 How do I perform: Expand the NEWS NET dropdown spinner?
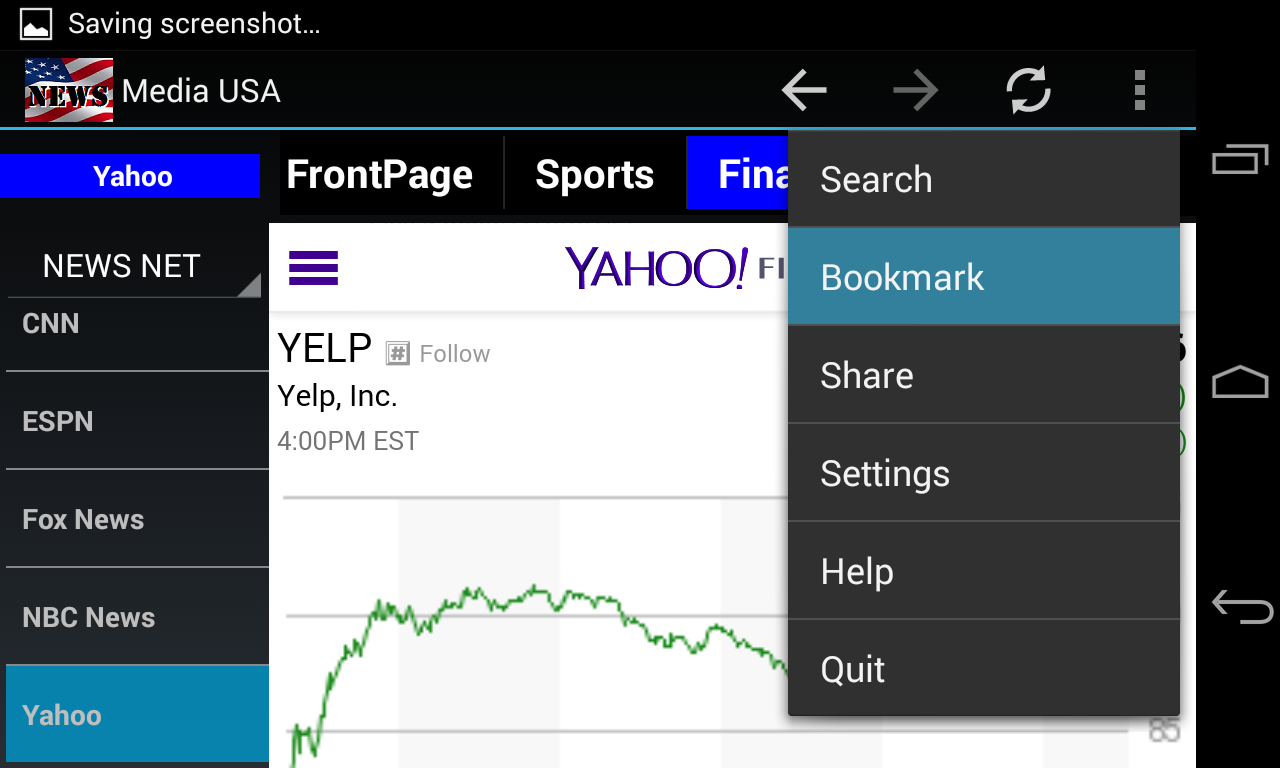click(133, 267)
